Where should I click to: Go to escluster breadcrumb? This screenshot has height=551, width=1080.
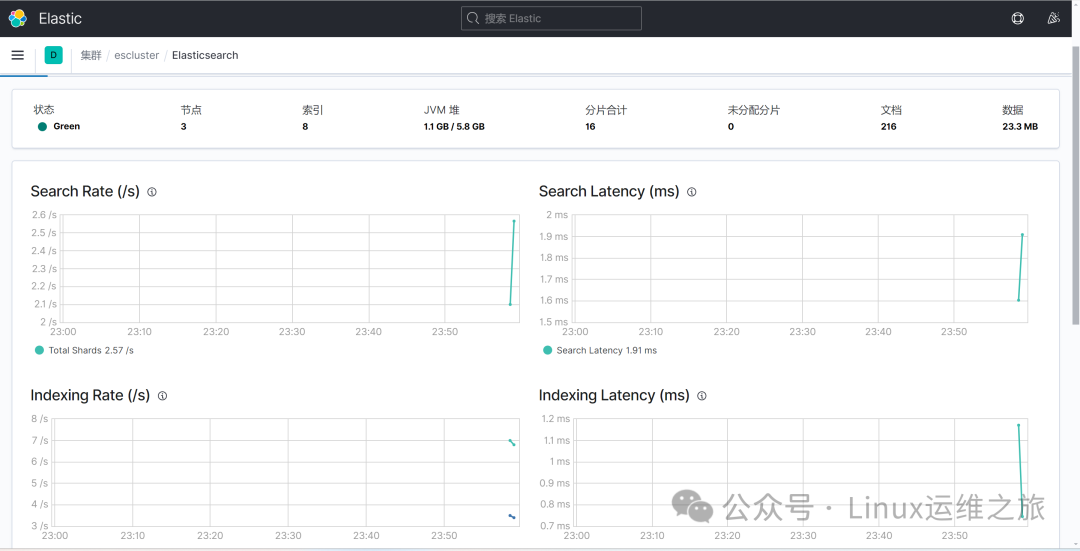click(x=136, y=55)
